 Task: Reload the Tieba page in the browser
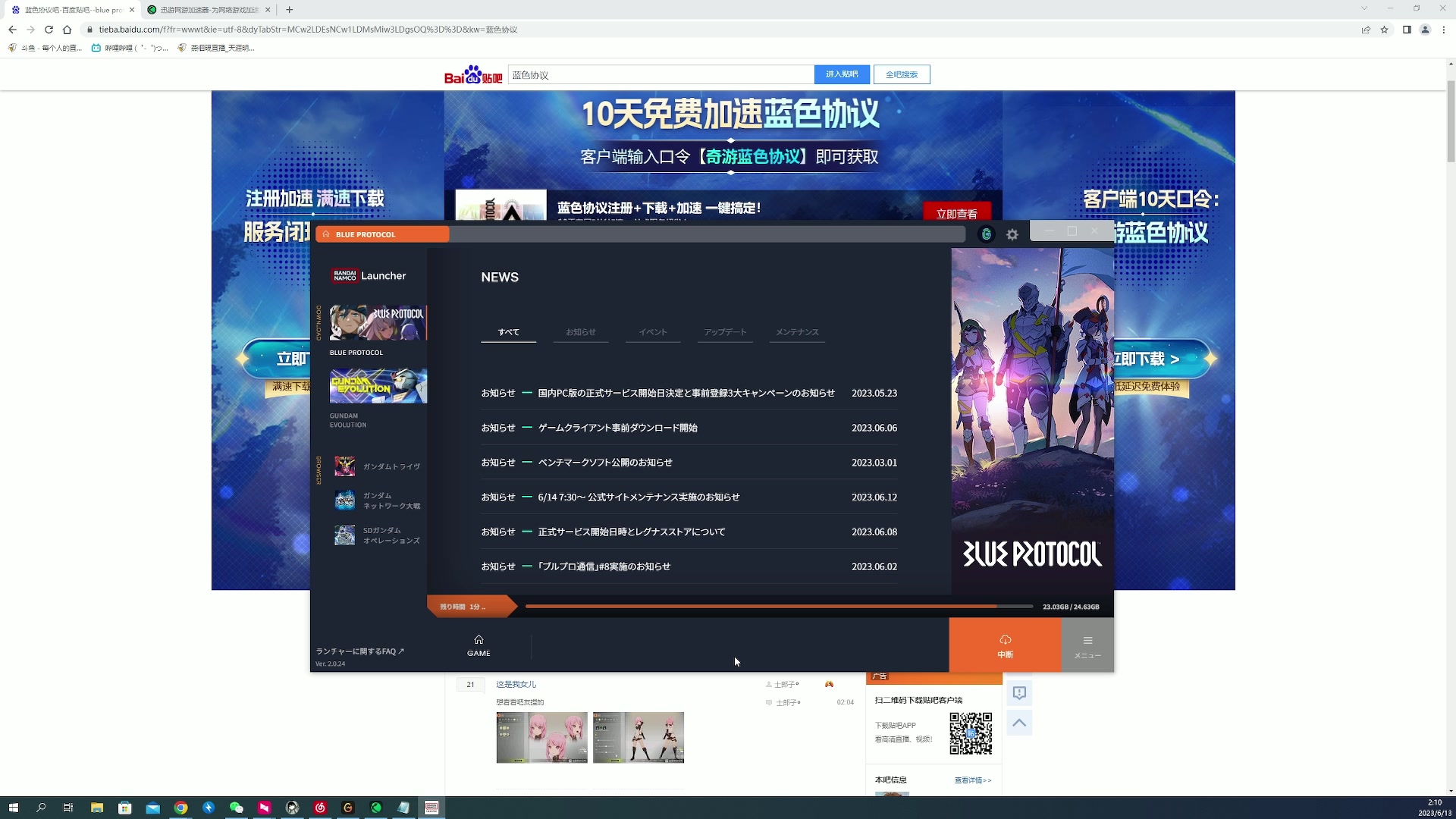(49, 30)
